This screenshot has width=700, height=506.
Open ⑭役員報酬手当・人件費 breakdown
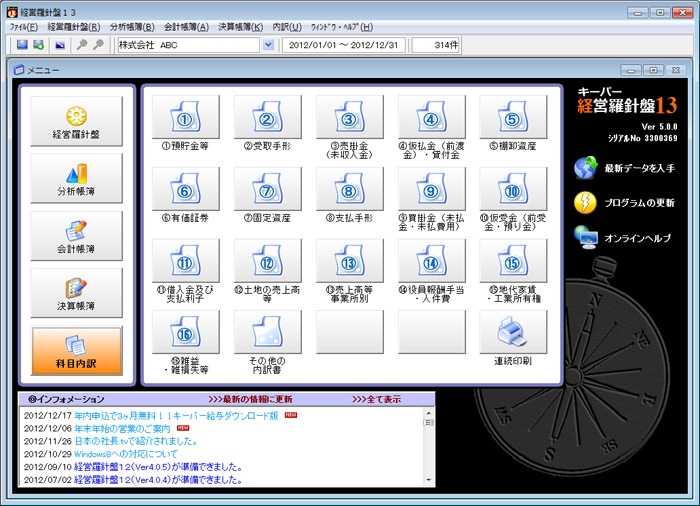[x=431, y=261]
